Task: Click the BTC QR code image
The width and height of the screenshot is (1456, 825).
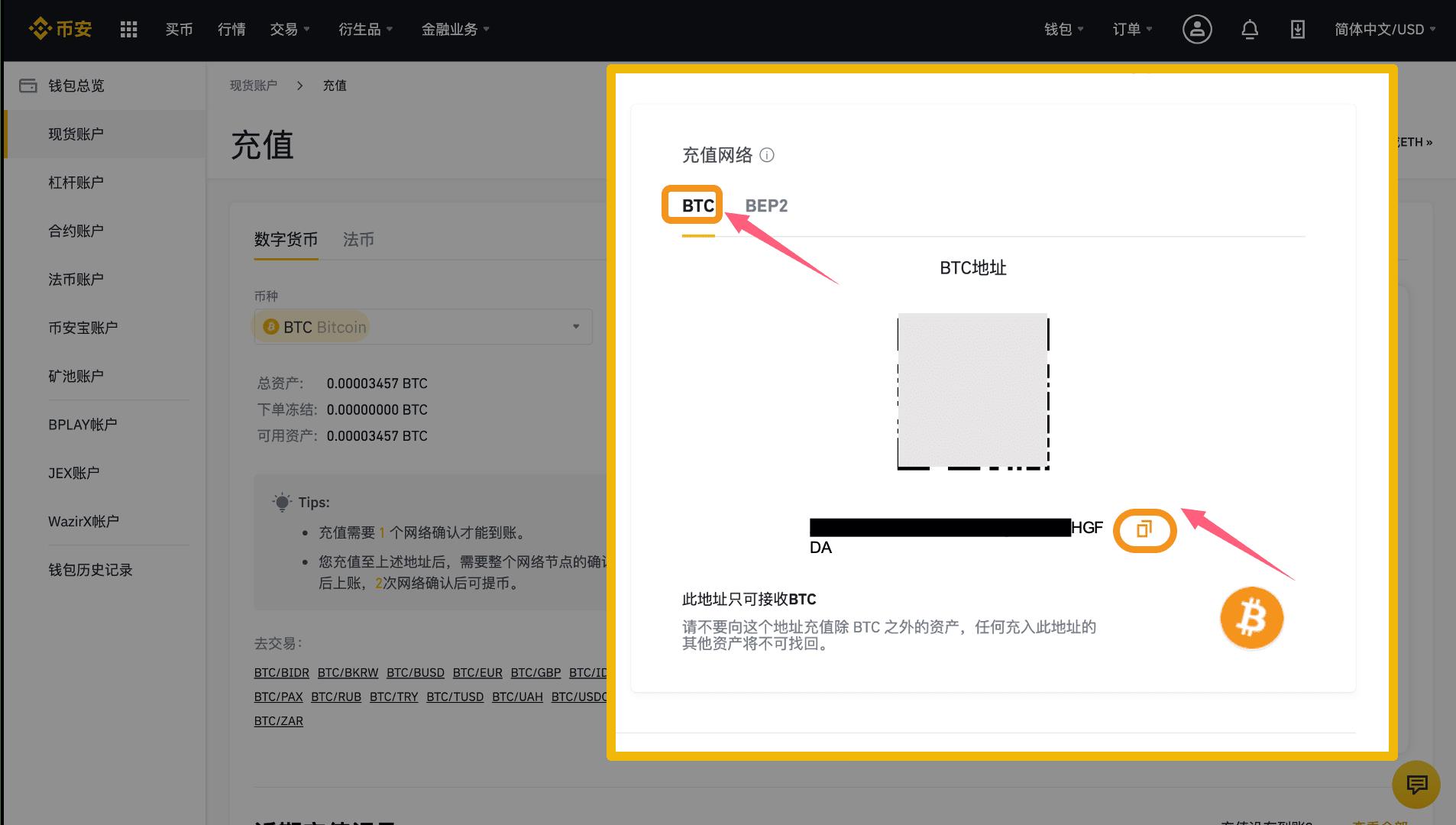Action: coord(972,391)
